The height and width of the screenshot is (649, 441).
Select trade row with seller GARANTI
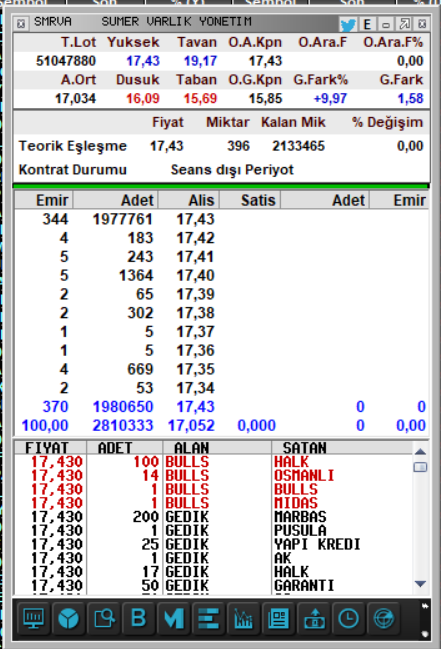(214, 585)
